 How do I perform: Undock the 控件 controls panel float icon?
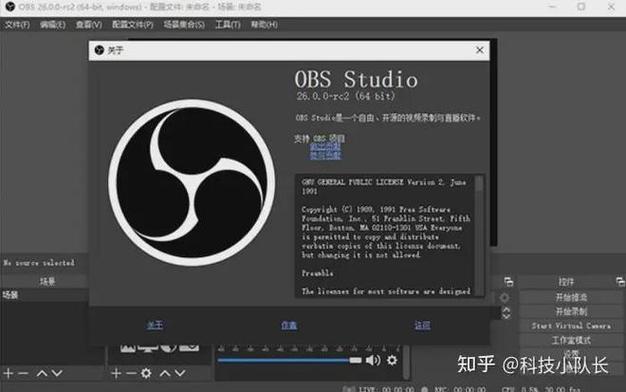pyautogui.click(x=620, y=282)
